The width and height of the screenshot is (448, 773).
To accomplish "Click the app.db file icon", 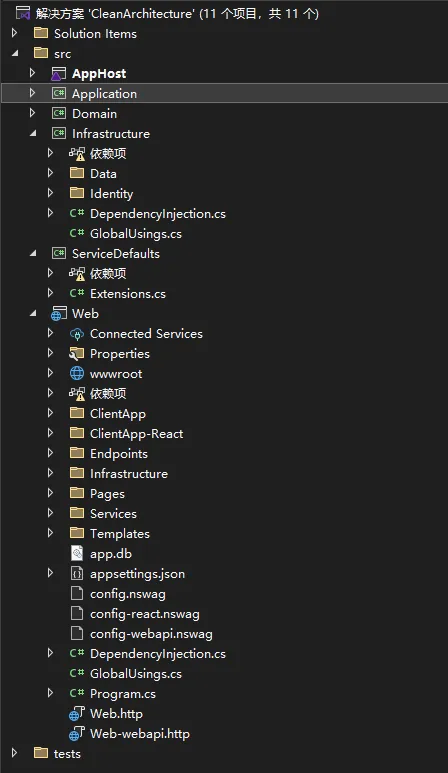I will coord(77,554).
